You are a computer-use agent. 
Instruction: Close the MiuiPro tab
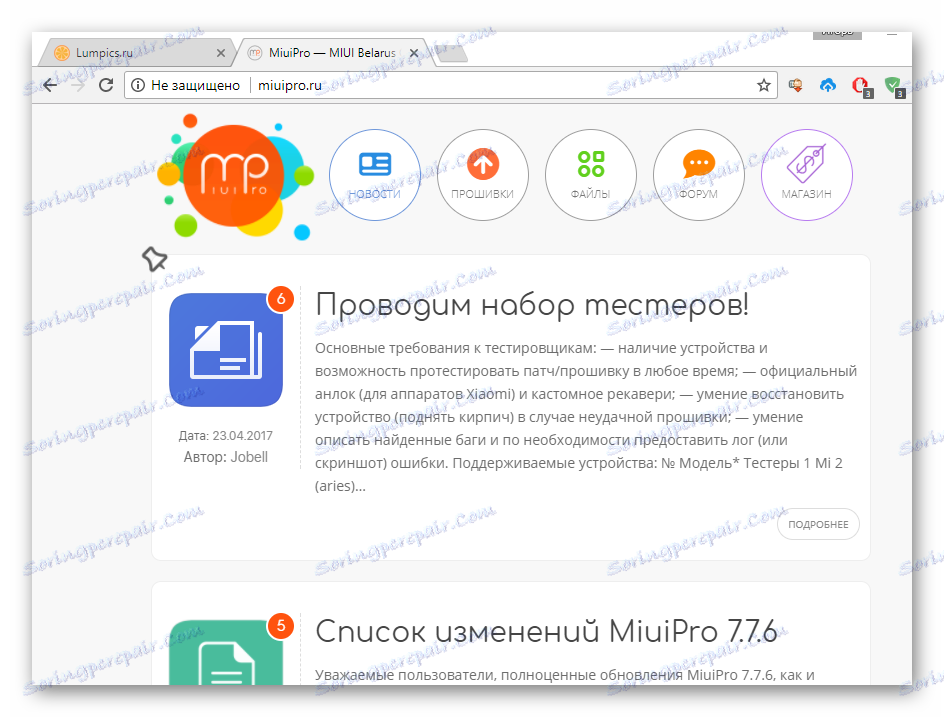414,53
